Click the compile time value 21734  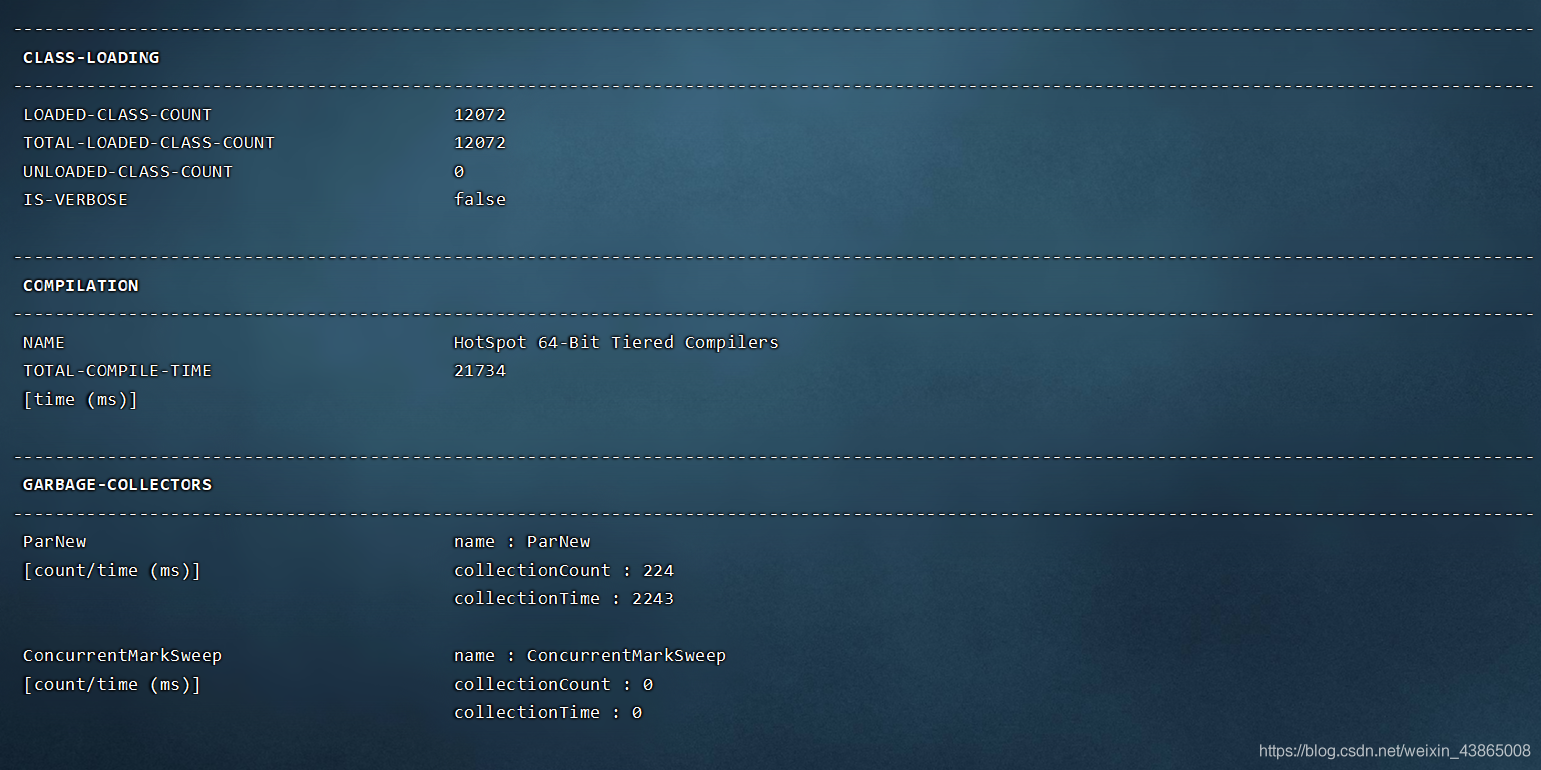click(x=480, y=371)
